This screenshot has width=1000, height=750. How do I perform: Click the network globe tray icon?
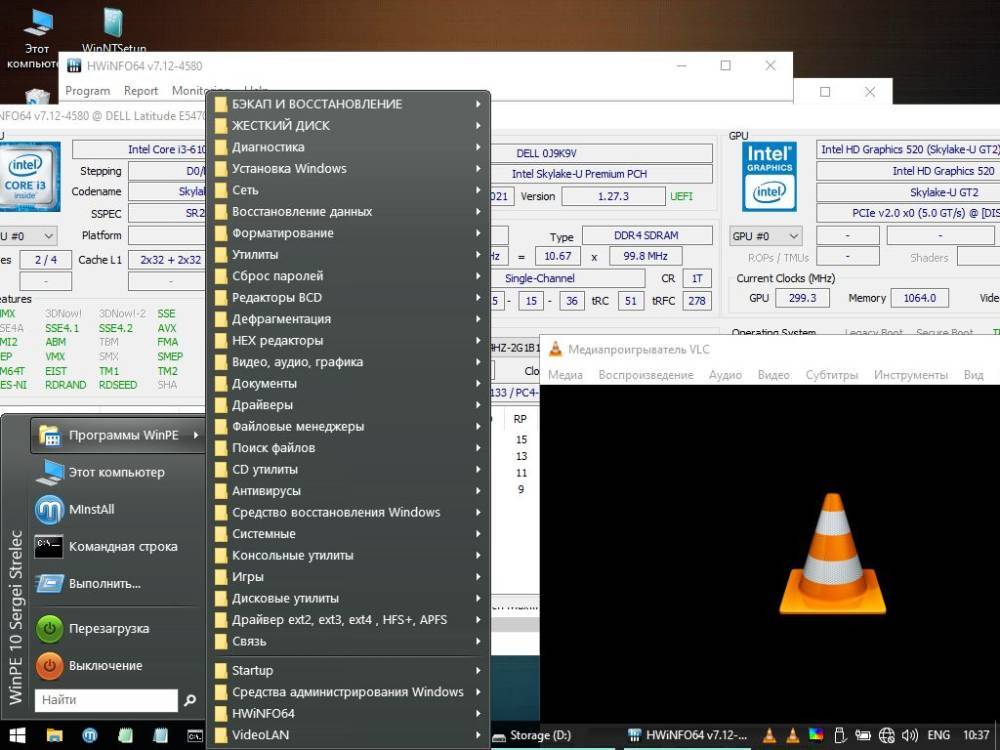tap(886, 735)
